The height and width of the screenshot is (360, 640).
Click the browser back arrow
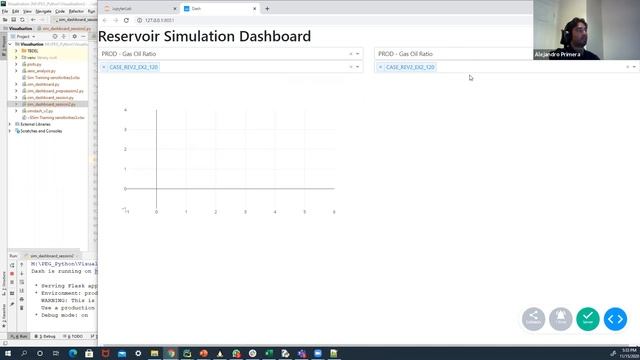[105, 20]
